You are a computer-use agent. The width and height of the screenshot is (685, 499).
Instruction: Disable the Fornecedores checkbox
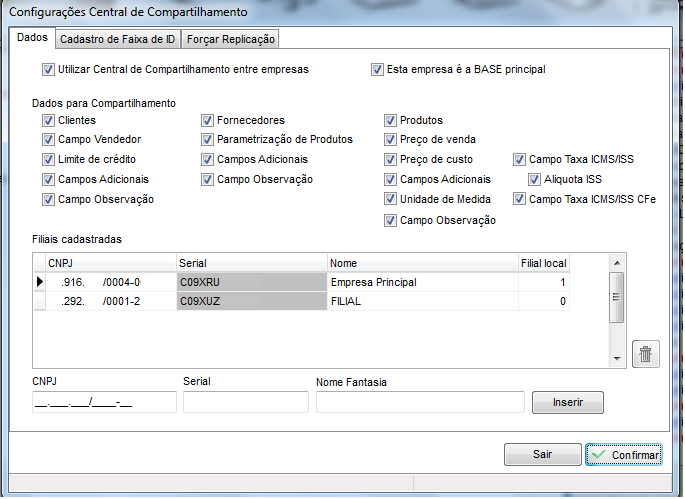[x=208, y=120]
